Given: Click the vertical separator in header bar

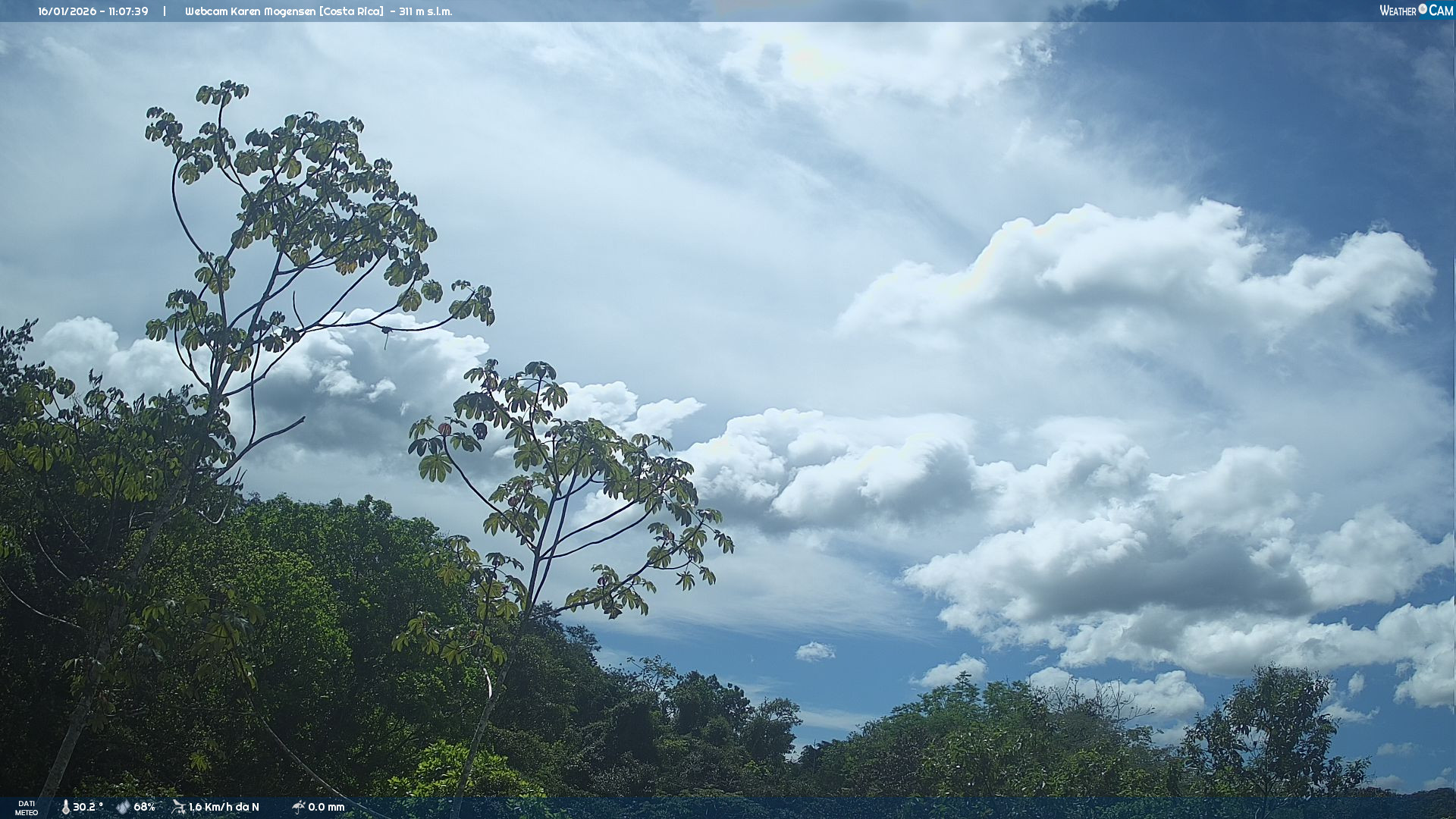Looking at the screenshot, I should 164,11.
